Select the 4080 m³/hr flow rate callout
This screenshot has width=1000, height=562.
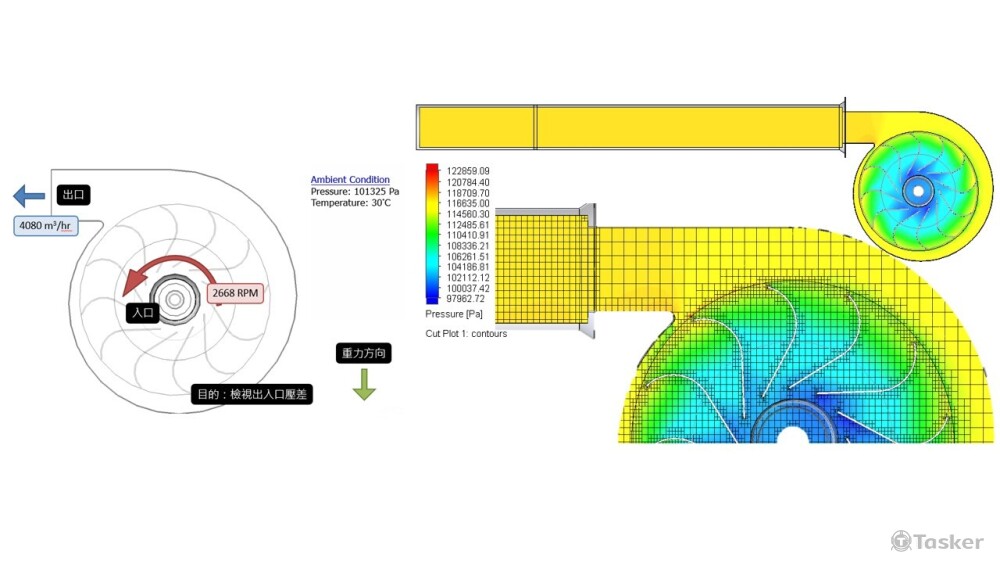pos(46,226)
